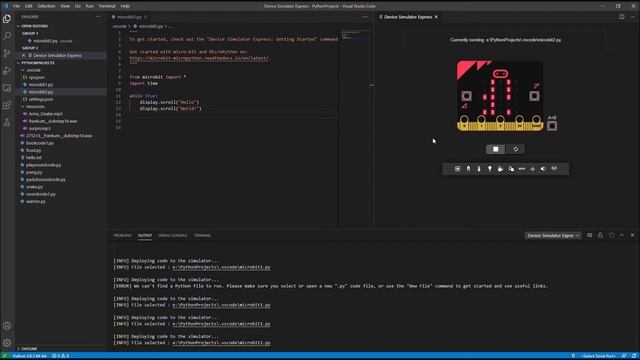The height and width of the screenshot is (360, 640).
Task: Open the Source Control view
Action: point(7,53)
